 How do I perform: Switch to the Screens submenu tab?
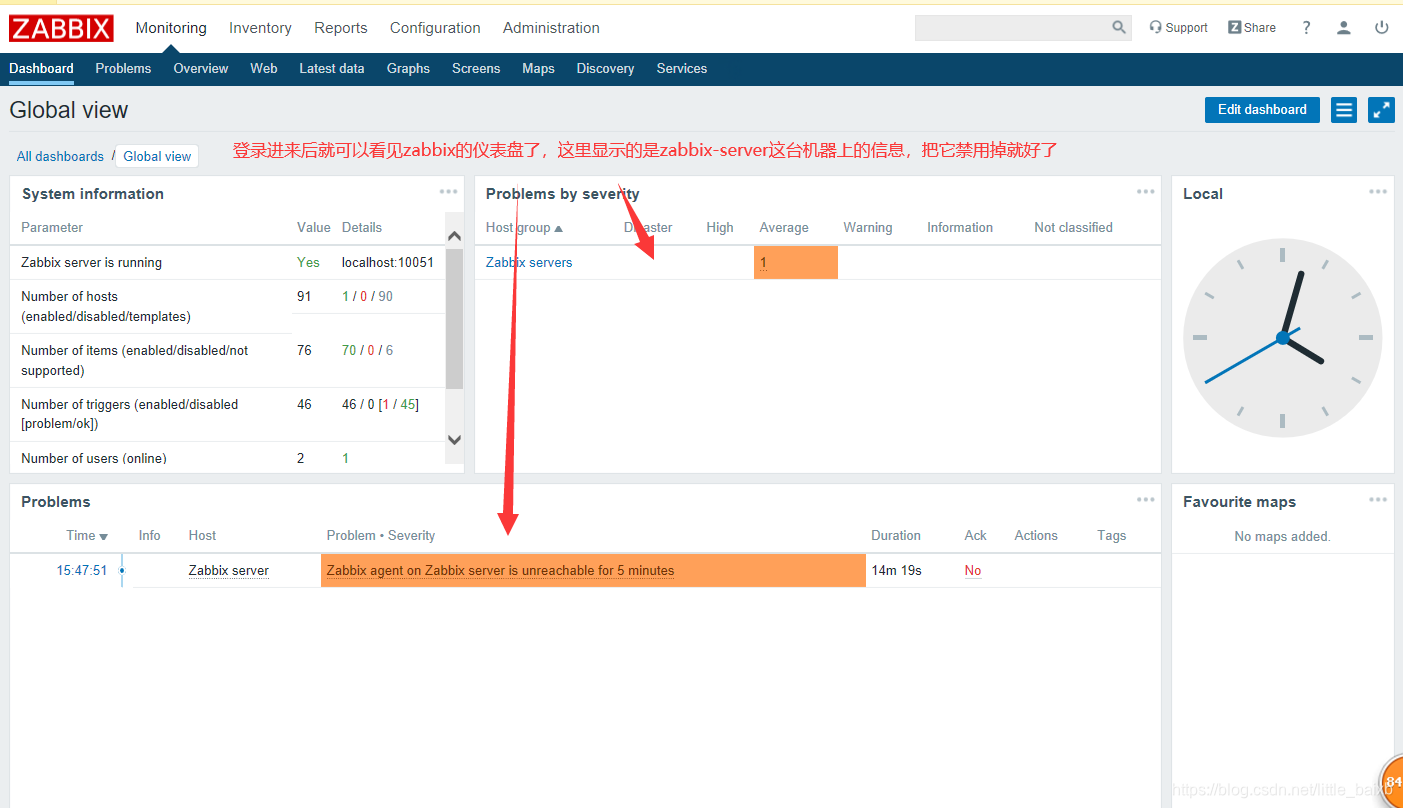[476, 69]
